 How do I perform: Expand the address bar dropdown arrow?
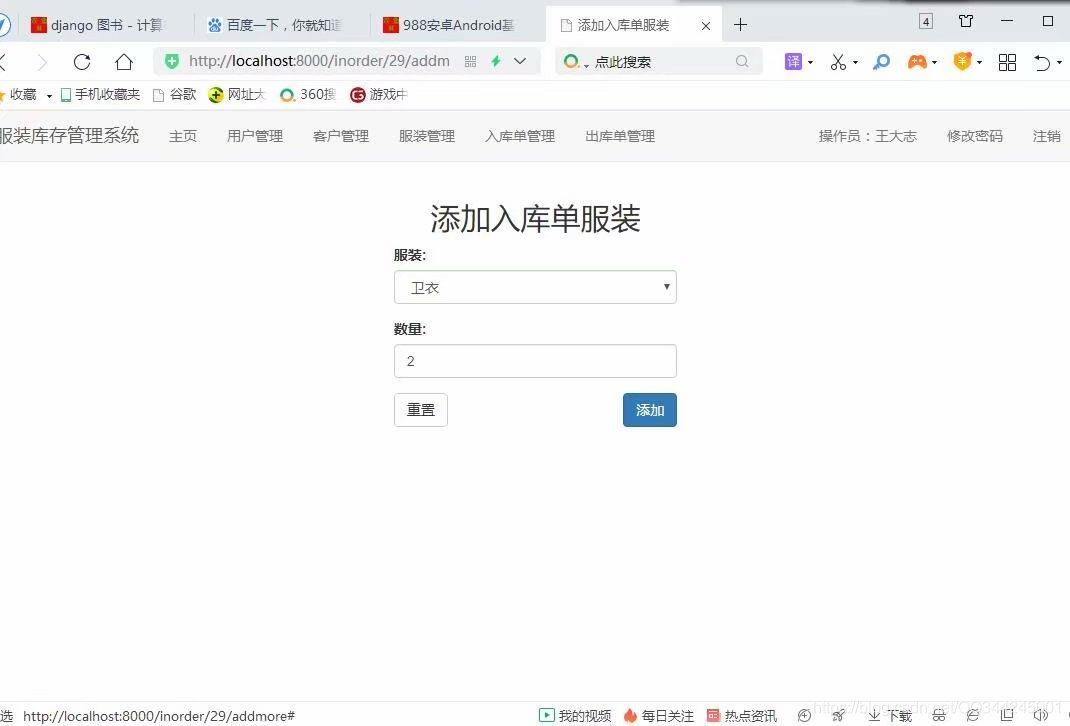click(x=519, y=61)
